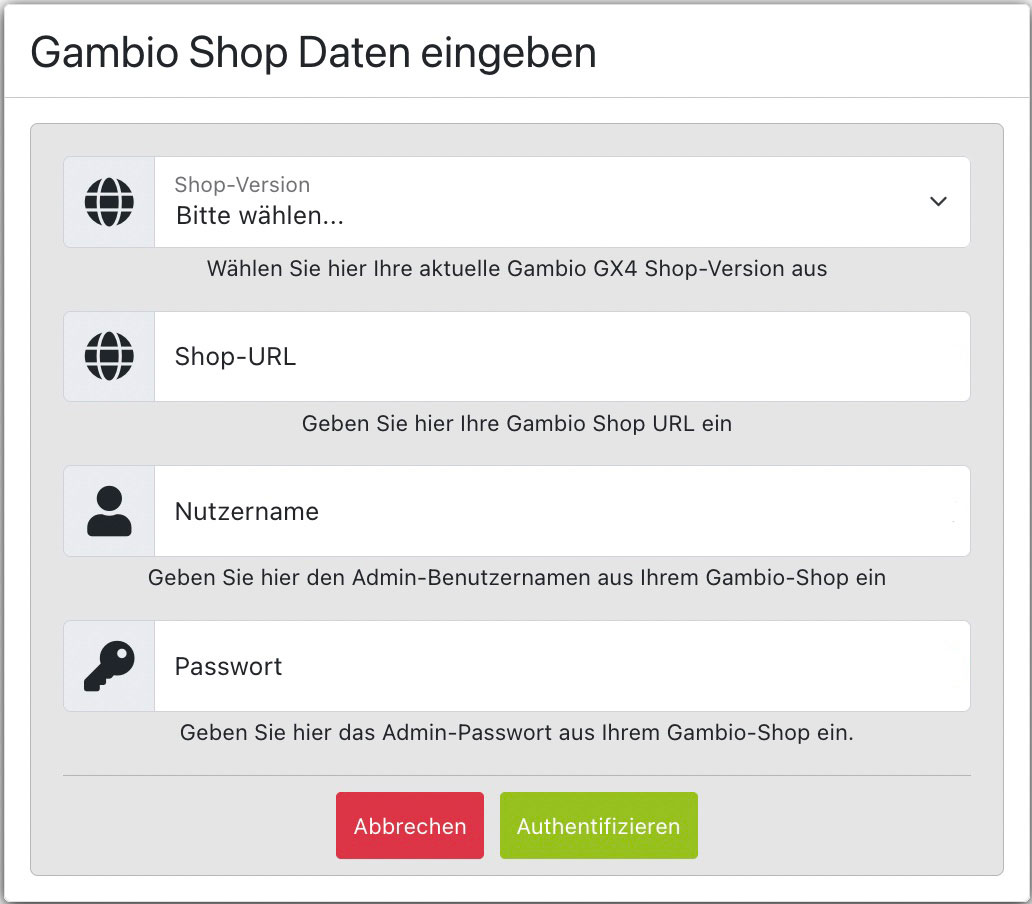Click the globe icon beside Shop-Version
Viewport: 1032px width, 904px height.
(109, 202)
